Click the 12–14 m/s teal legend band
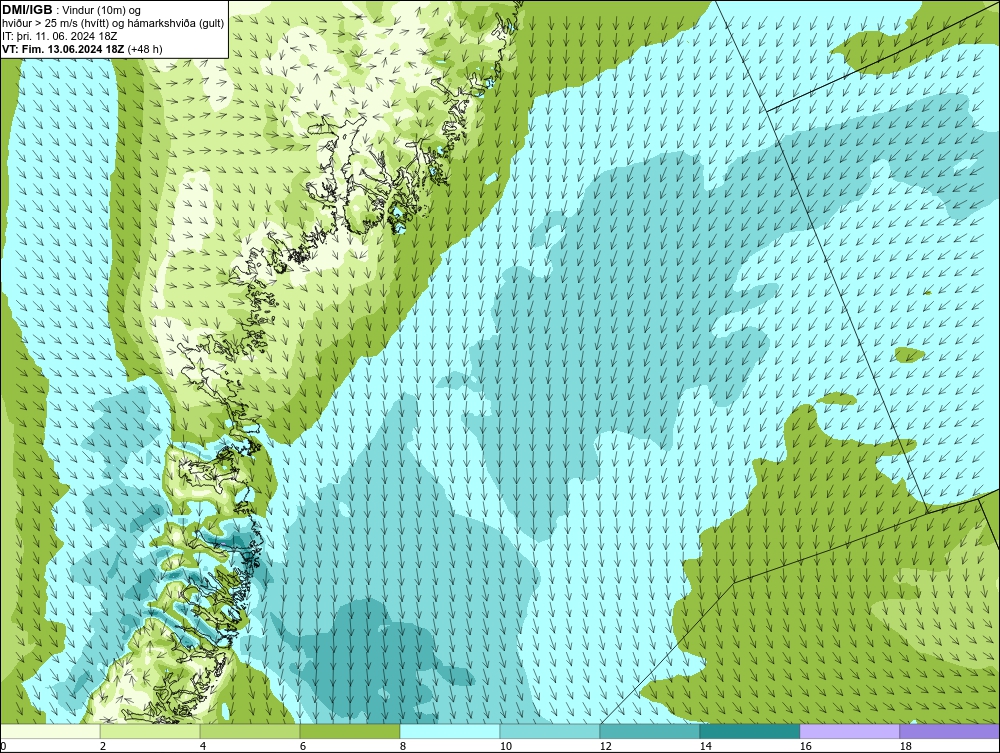This screenshot has height=753, width=1000. [x=650, y=731]
